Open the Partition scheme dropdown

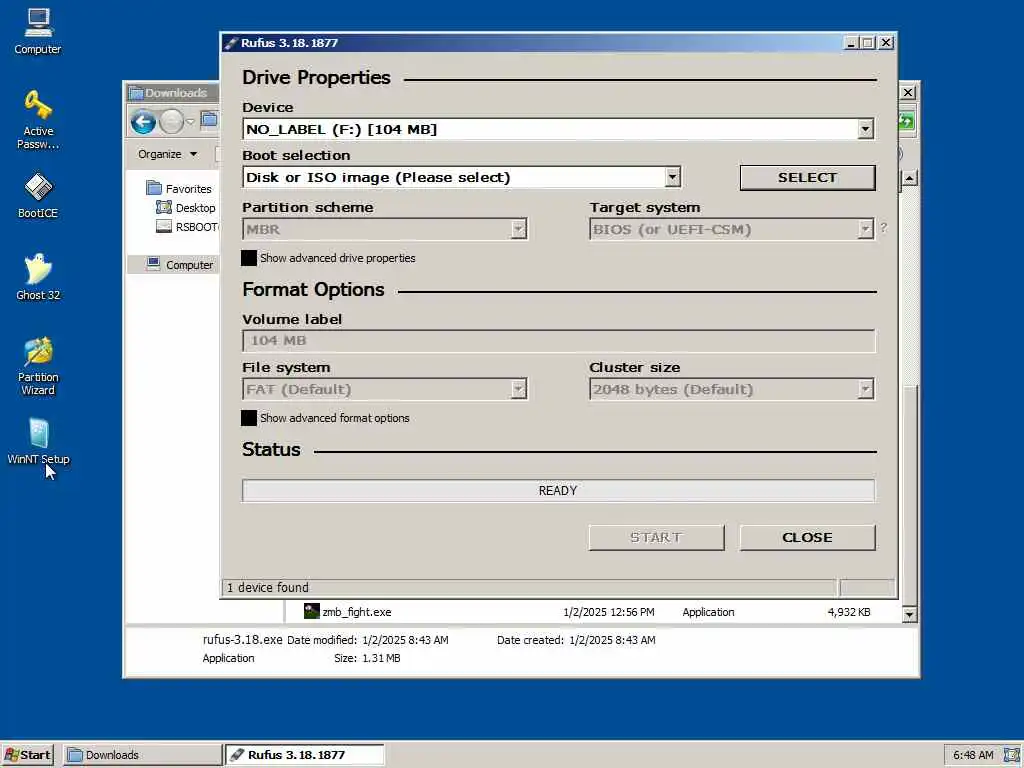point(519,229)
